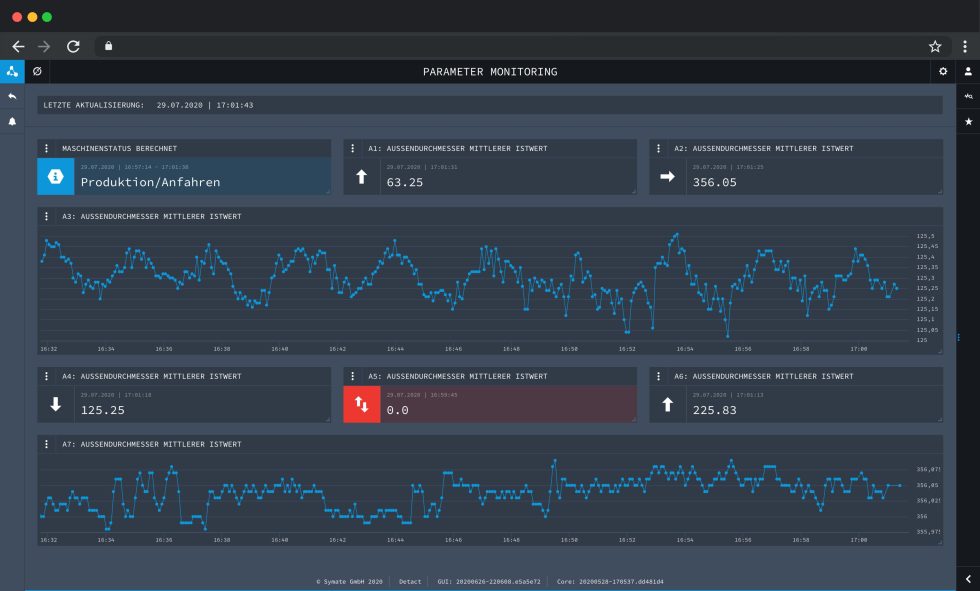Open settings gear in Parameter Monitoring header

[942, 72]
